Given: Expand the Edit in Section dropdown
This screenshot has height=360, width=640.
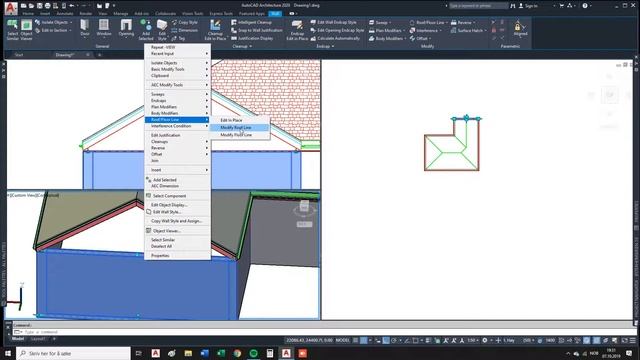Looking at the screenshot, I should point(70,30).
